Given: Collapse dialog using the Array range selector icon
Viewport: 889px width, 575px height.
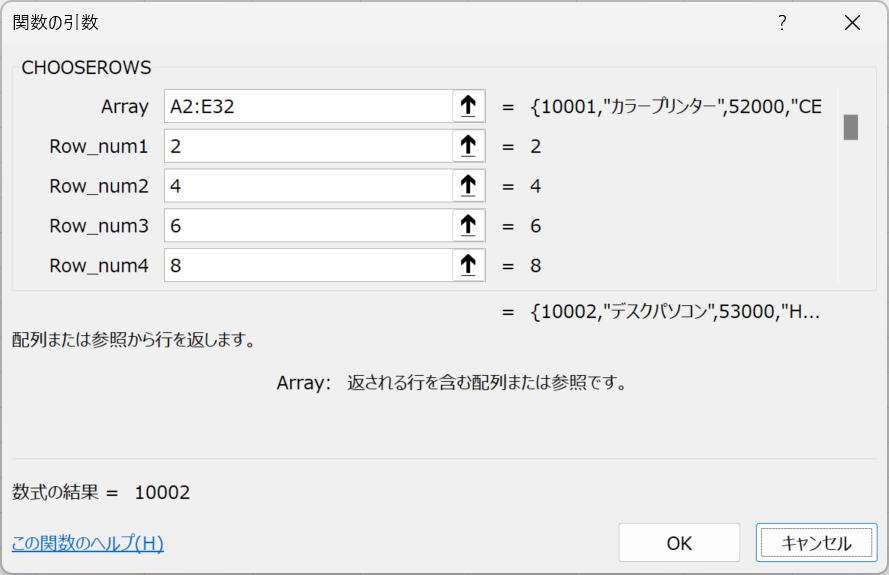Looking at the screenshot, I should [x=467, y=106].
